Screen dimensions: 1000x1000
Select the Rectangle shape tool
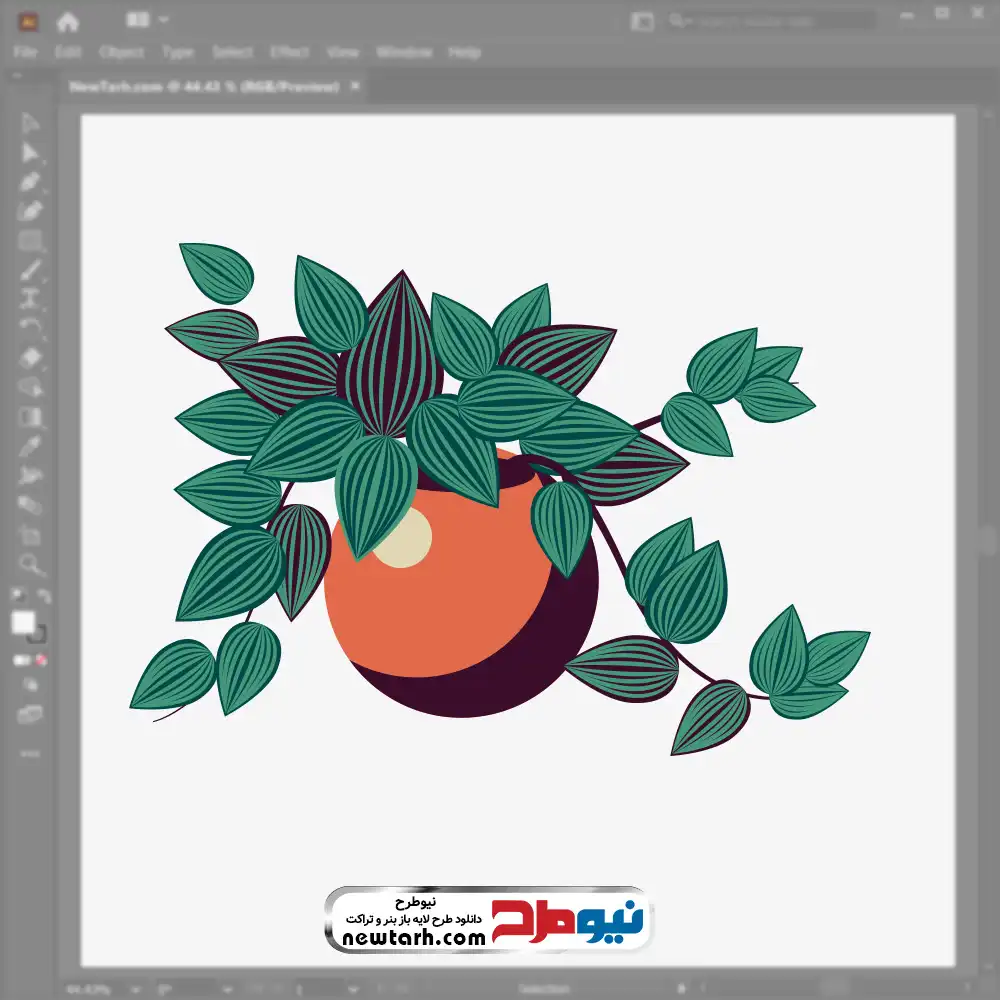30,241
